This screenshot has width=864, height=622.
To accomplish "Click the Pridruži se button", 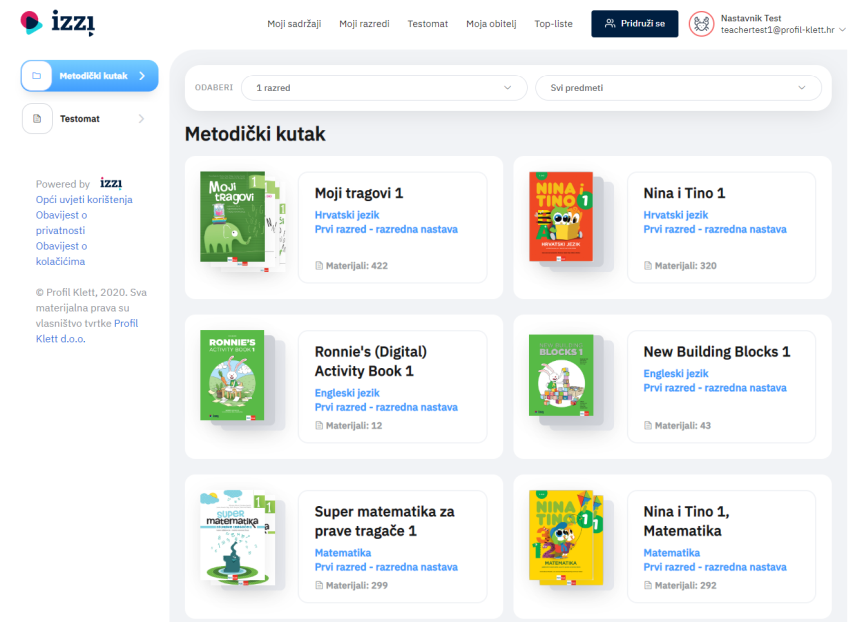I will point(635,24).
